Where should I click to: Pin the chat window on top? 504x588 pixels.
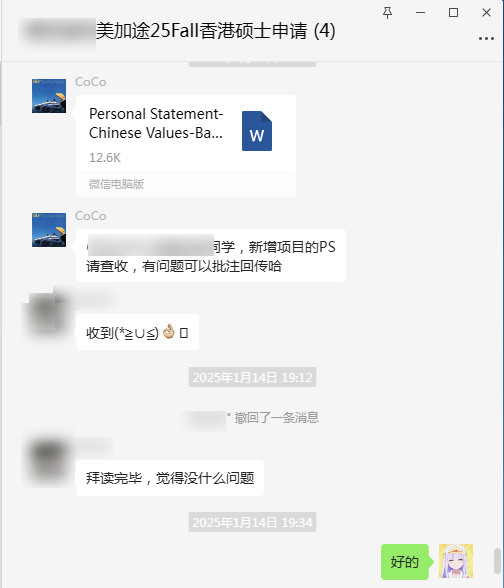coord(387,13)
